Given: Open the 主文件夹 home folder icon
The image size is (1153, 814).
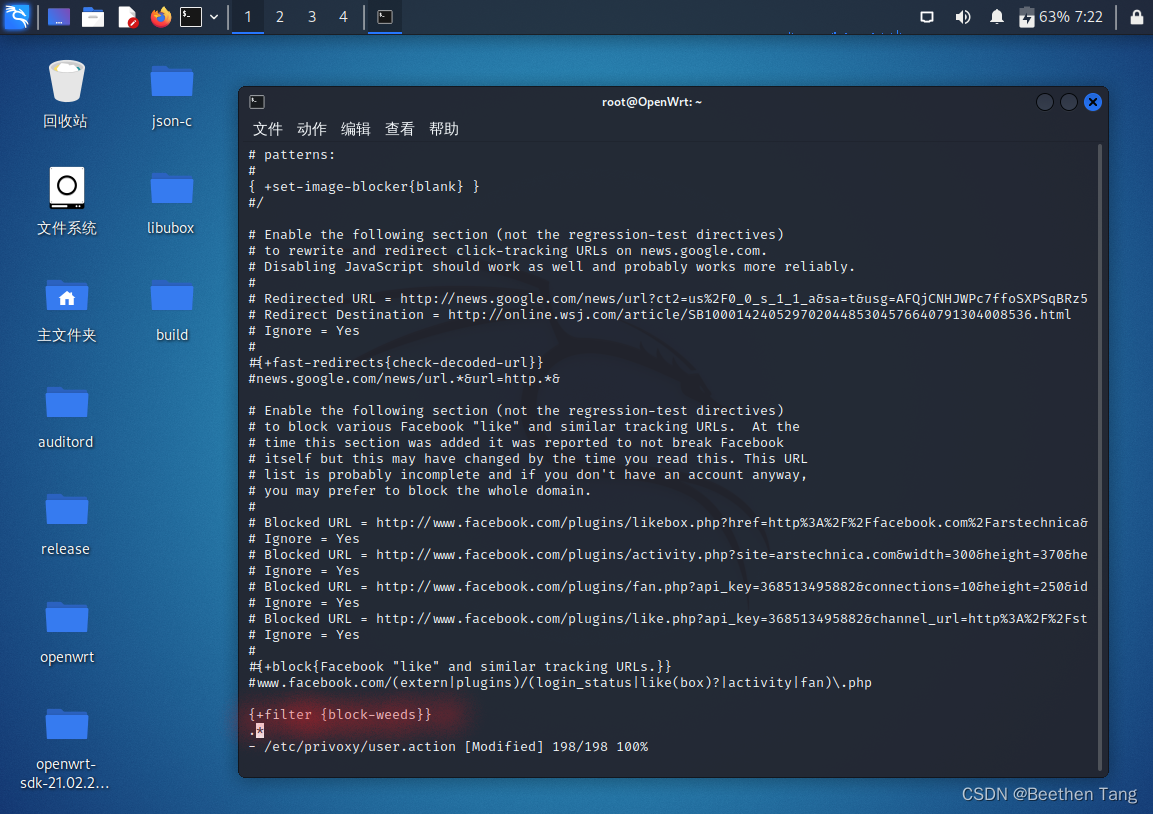Looking at the screenshot, I should point(66,309).
